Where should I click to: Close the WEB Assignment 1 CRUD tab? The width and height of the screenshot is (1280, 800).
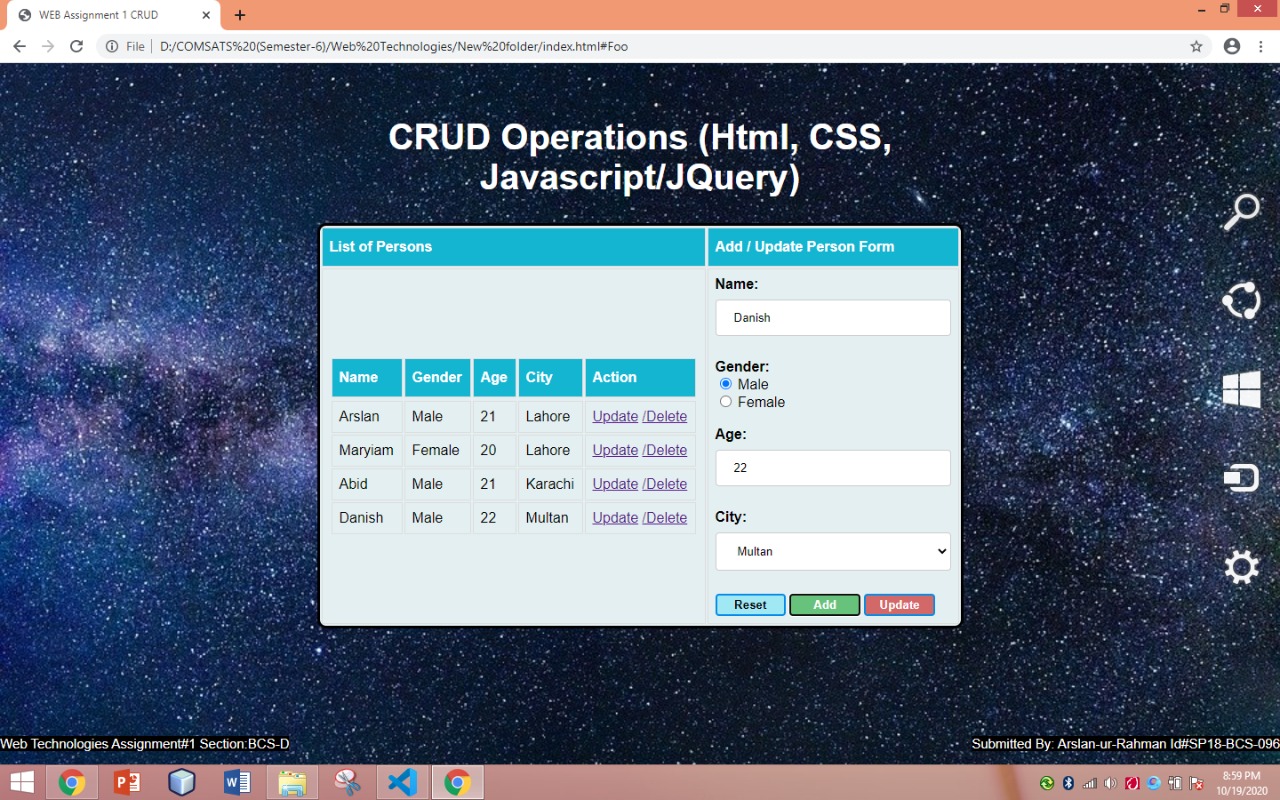click(206, 15)
